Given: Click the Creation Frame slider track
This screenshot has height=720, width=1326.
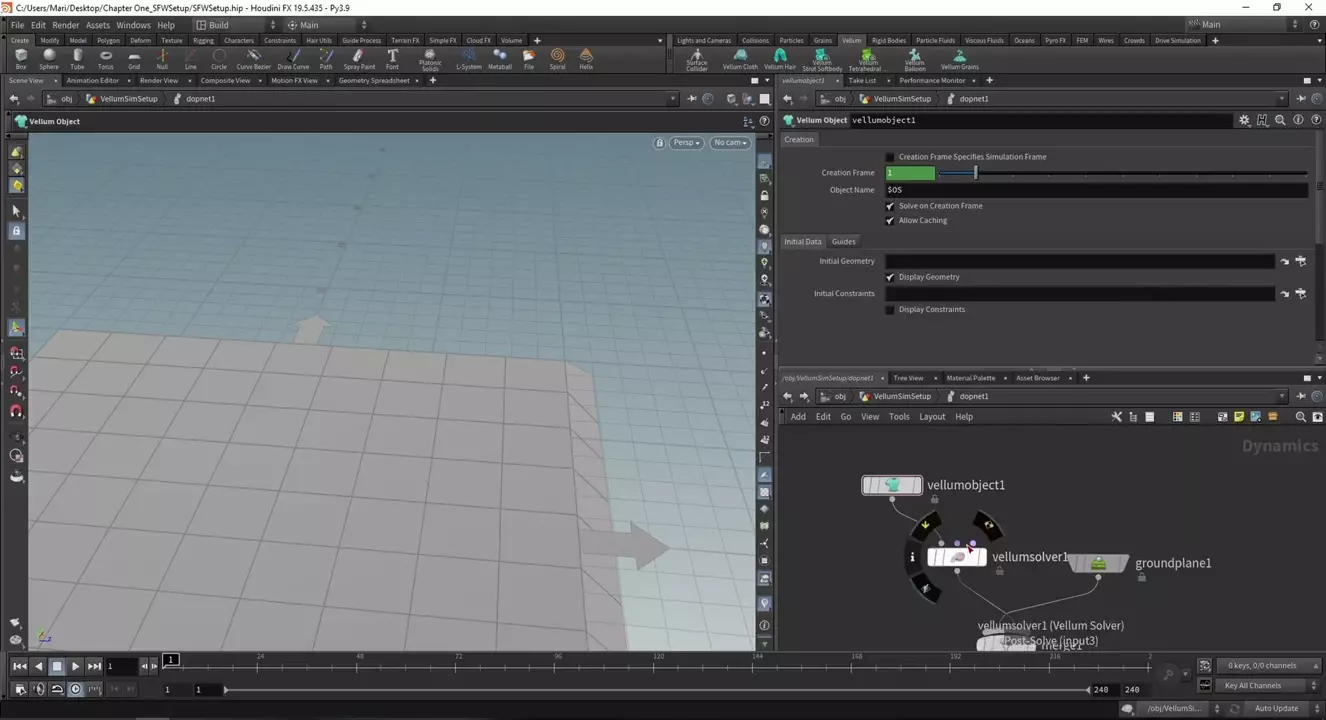Looking at the screenshot, I should [1120, 173].
